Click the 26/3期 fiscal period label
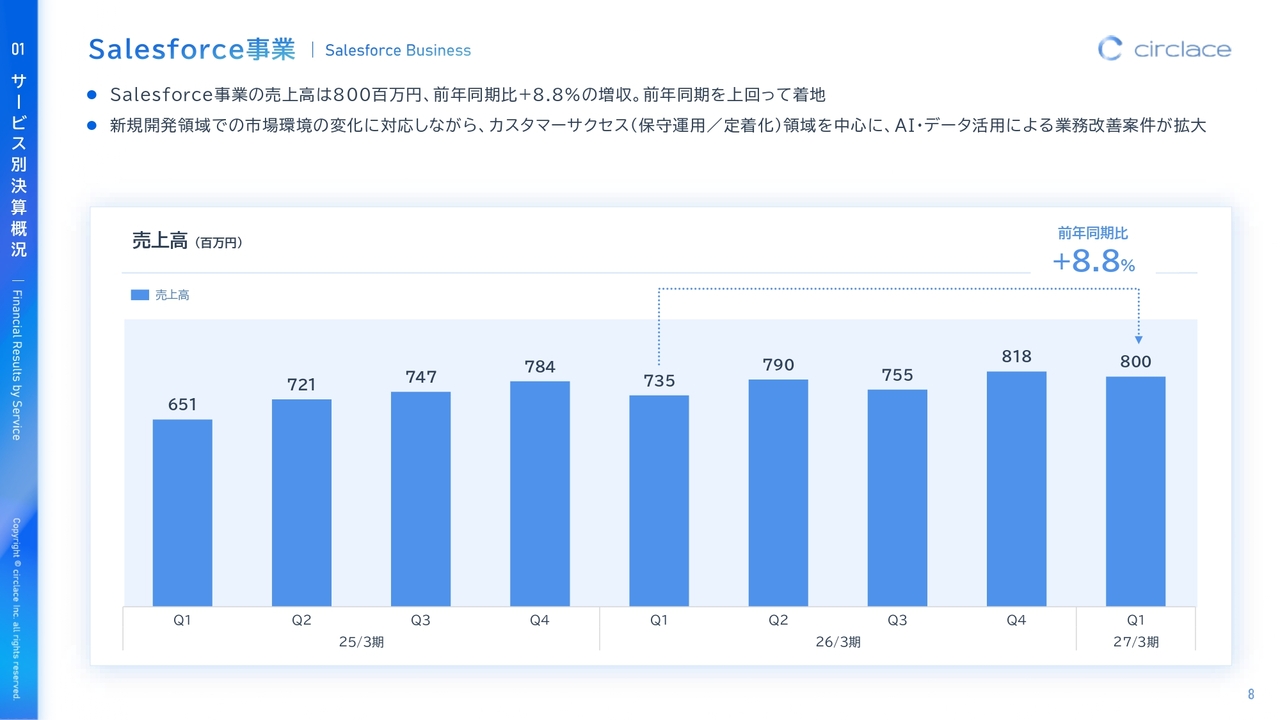This screenshot has width=1280, height=720. pos(838,642)
